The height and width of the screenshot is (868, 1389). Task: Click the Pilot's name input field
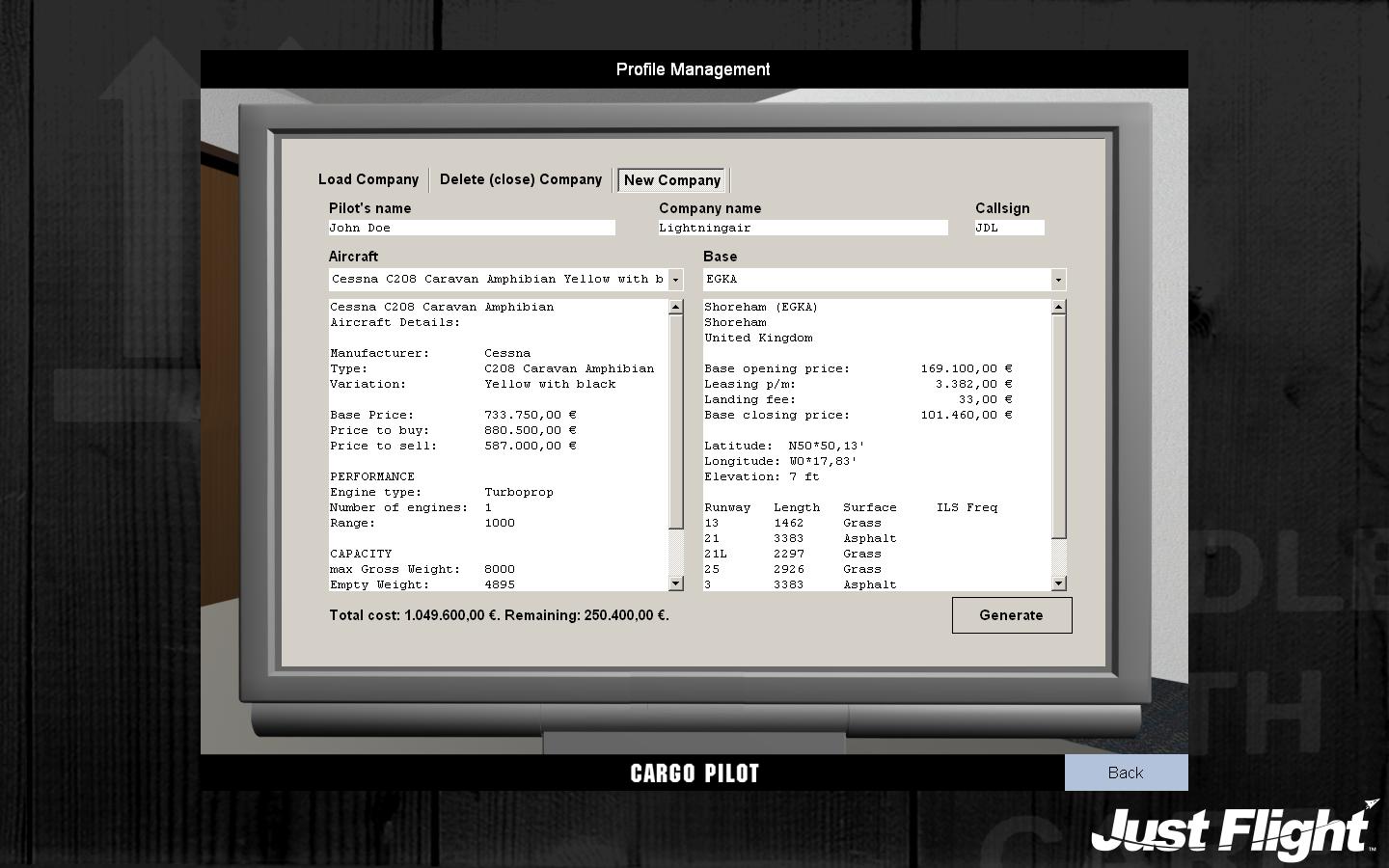(x=472, y=228)
